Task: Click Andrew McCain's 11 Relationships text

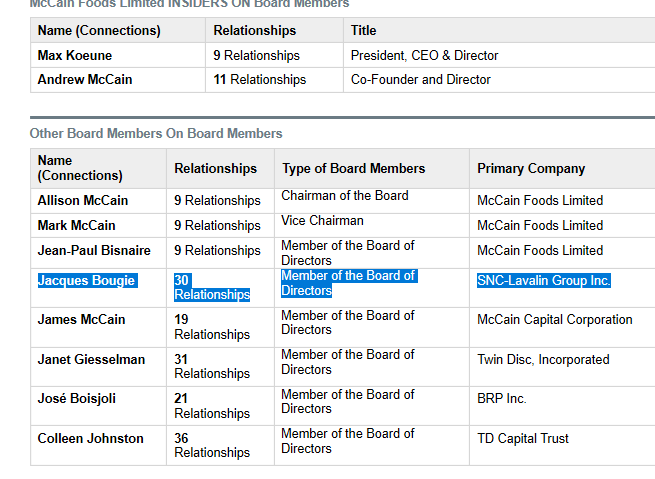Action: [260, 79]
